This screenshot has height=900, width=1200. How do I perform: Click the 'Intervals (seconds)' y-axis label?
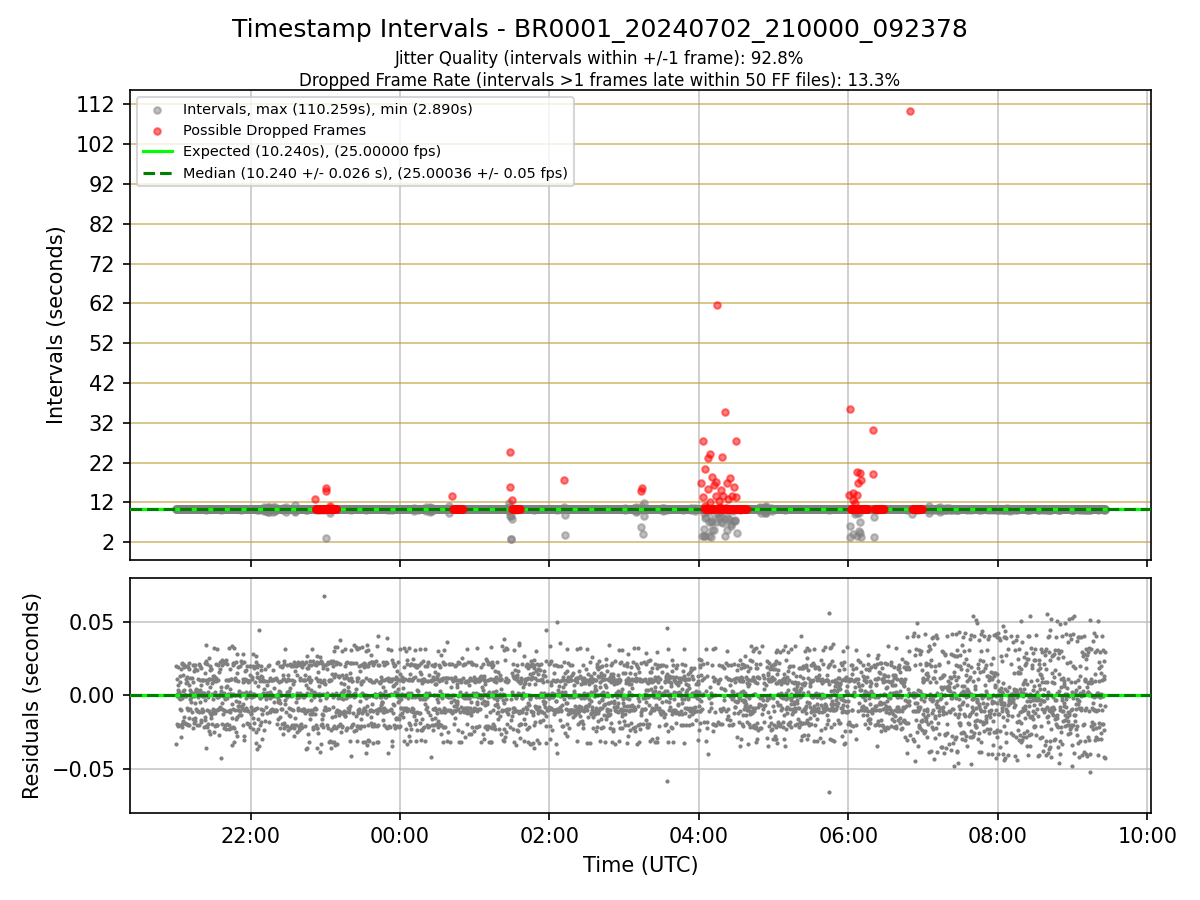pos(56,325)
